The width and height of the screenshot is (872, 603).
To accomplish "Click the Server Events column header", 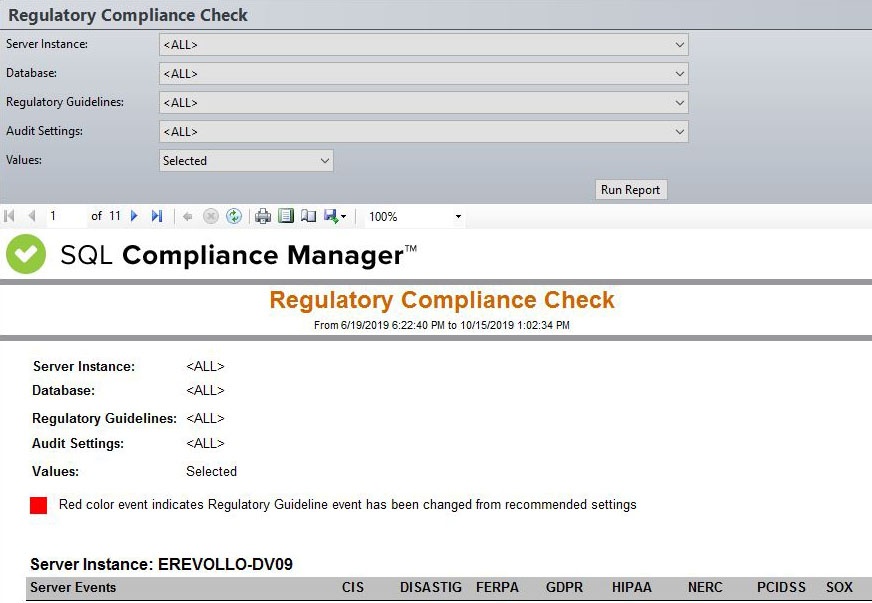I will tap(73, 587).
